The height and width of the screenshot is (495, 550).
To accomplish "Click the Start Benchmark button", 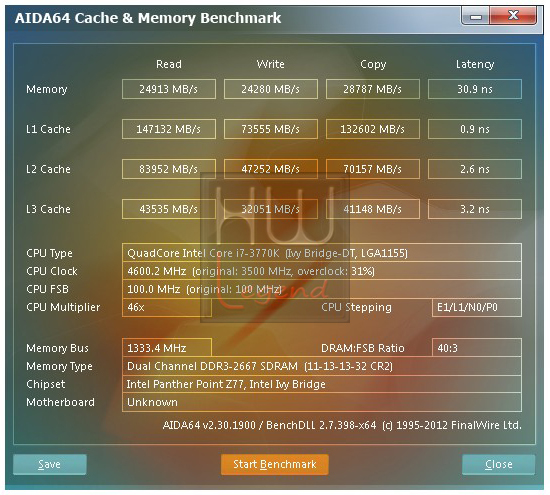I will [275, 464].
